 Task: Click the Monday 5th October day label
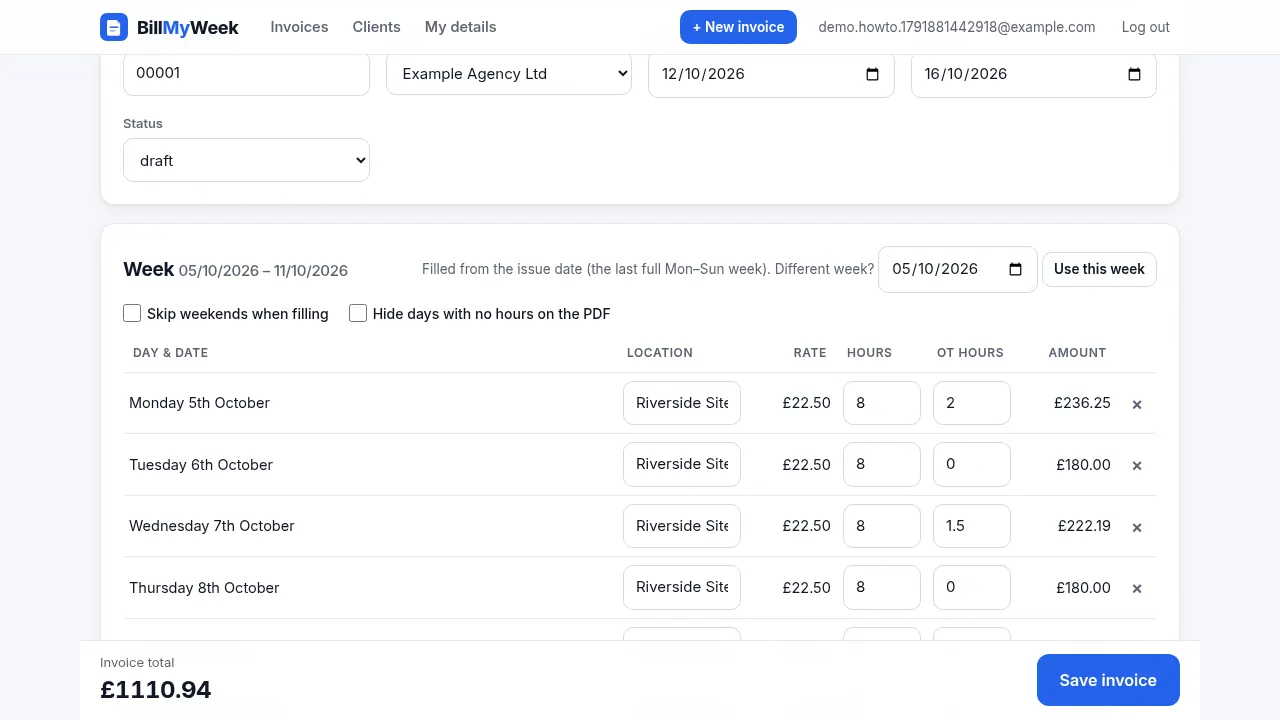coord(200,403)
